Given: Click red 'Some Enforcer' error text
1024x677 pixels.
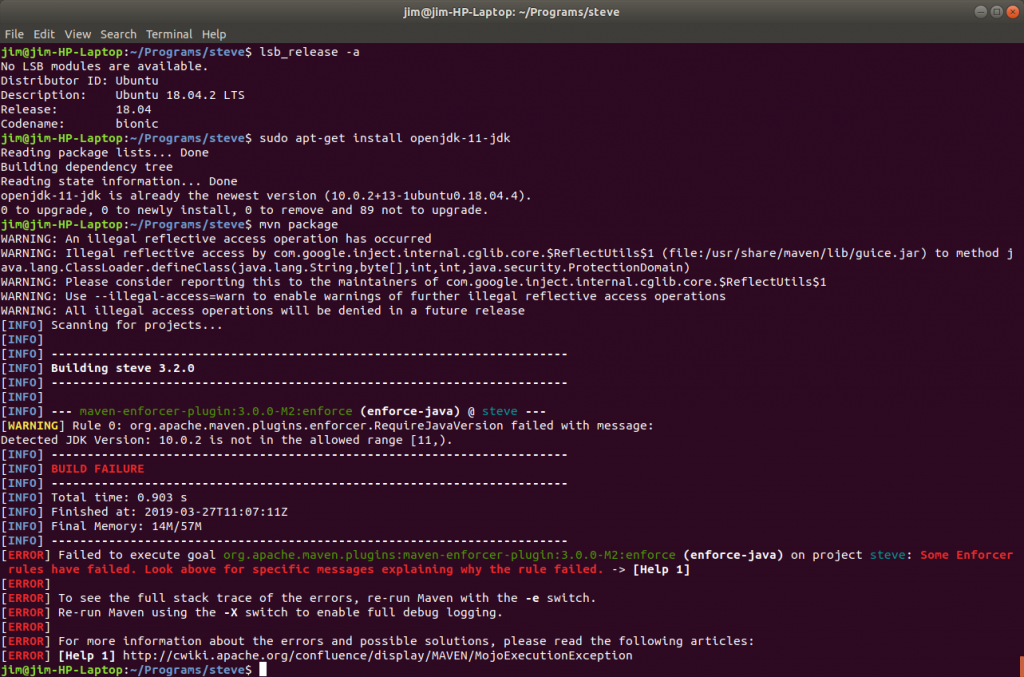Looking at the screenshot, I should tap(967, 555).
